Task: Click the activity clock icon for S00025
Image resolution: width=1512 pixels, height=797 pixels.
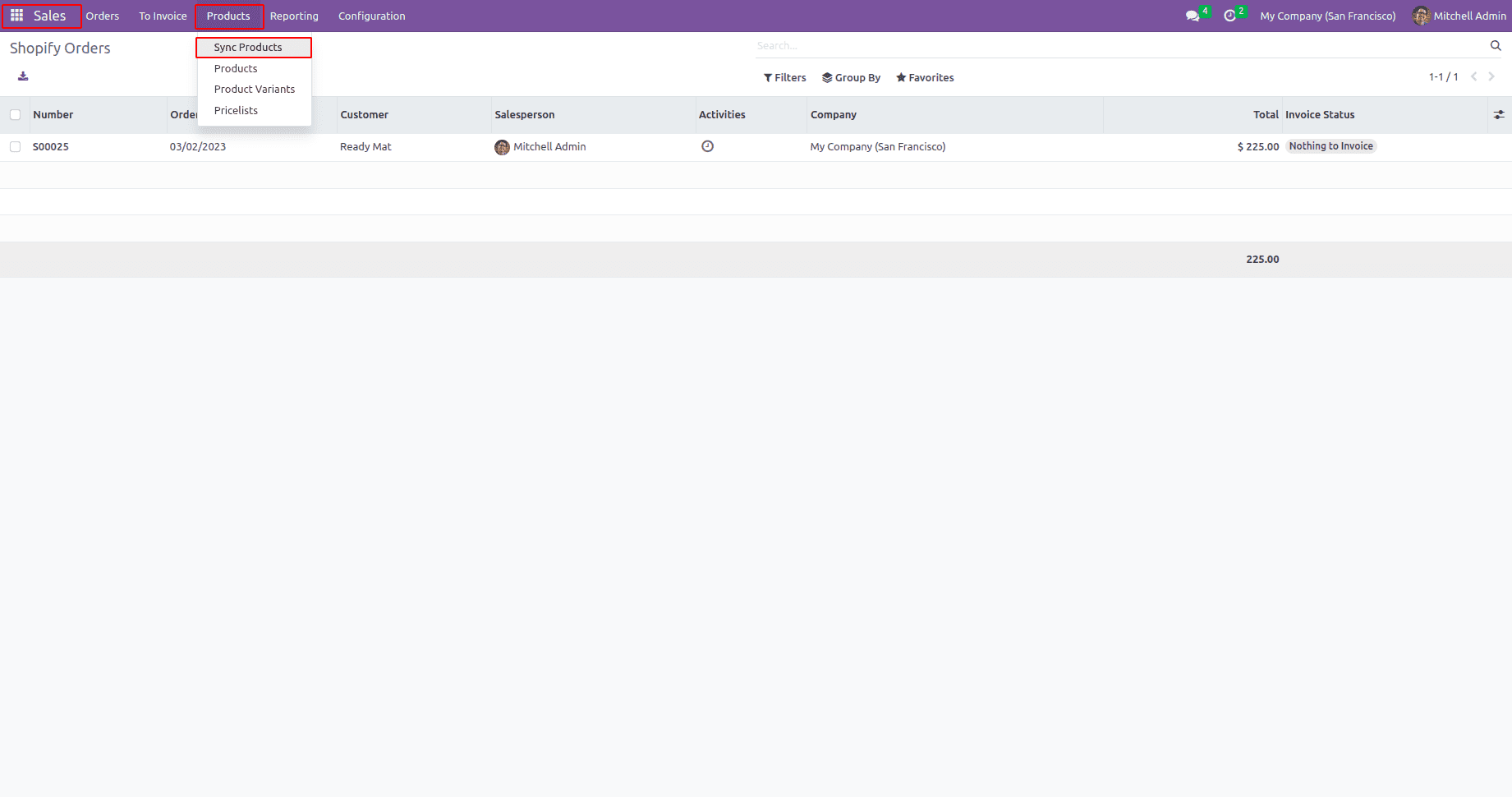Action: (707, 146)
